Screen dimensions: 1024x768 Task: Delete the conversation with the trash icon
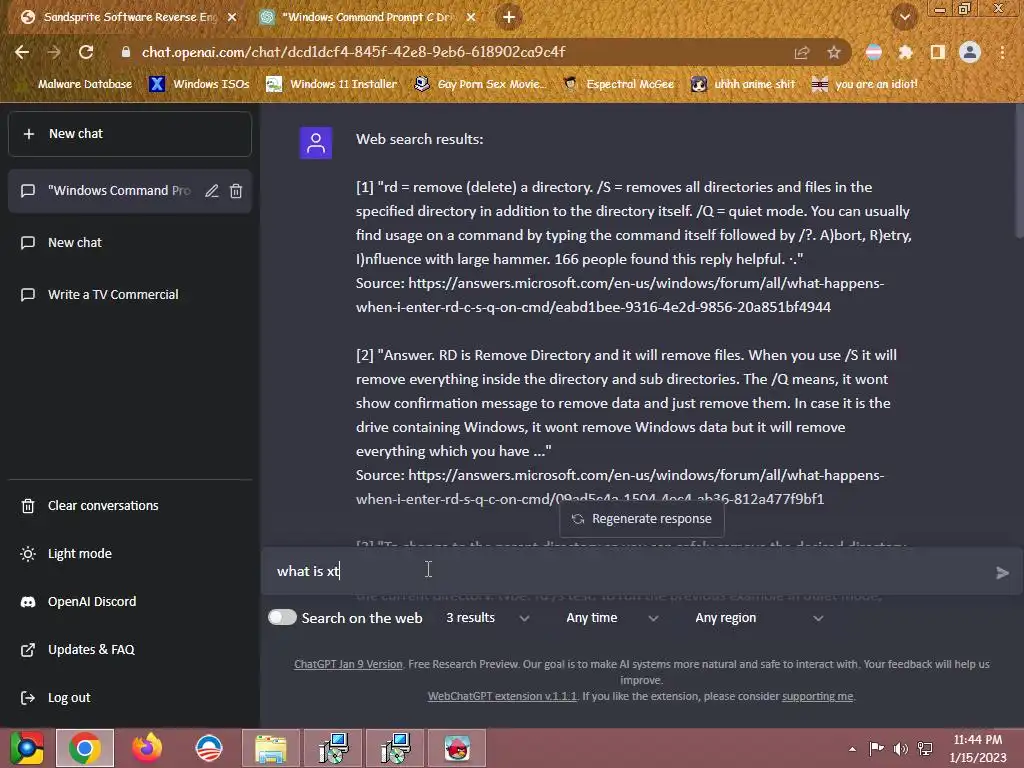tap(236, 191)
